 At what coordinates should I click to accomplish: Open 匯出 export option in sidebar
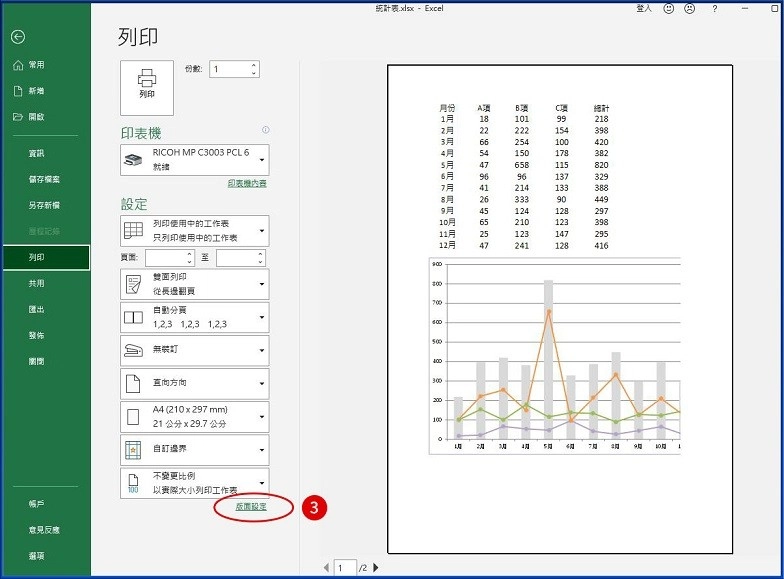[36, 309]
